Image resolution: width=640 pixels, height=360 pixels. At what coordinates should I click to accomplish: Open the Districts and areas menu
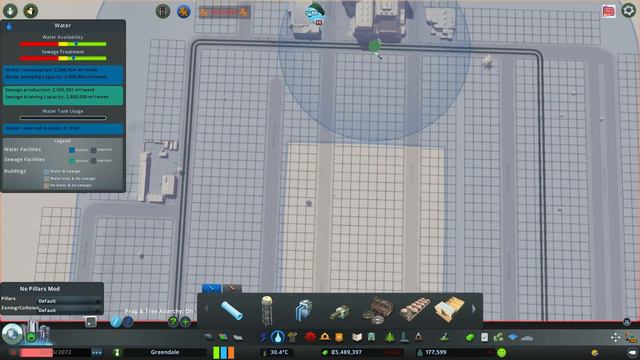click(x=238, y=337)
